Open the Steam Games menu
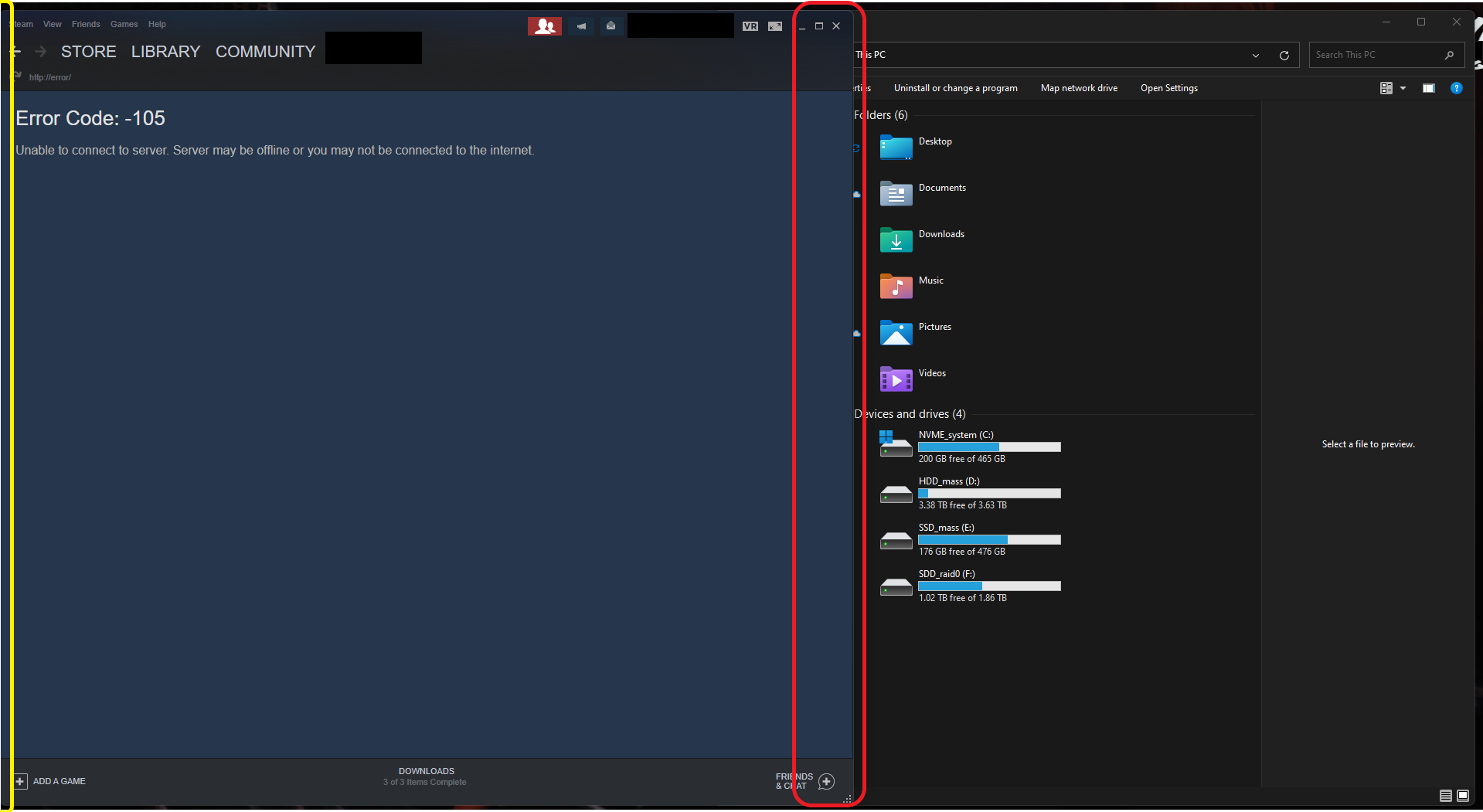The height and width of the screenshot is (812, 1483). click(x=124, y=24)
